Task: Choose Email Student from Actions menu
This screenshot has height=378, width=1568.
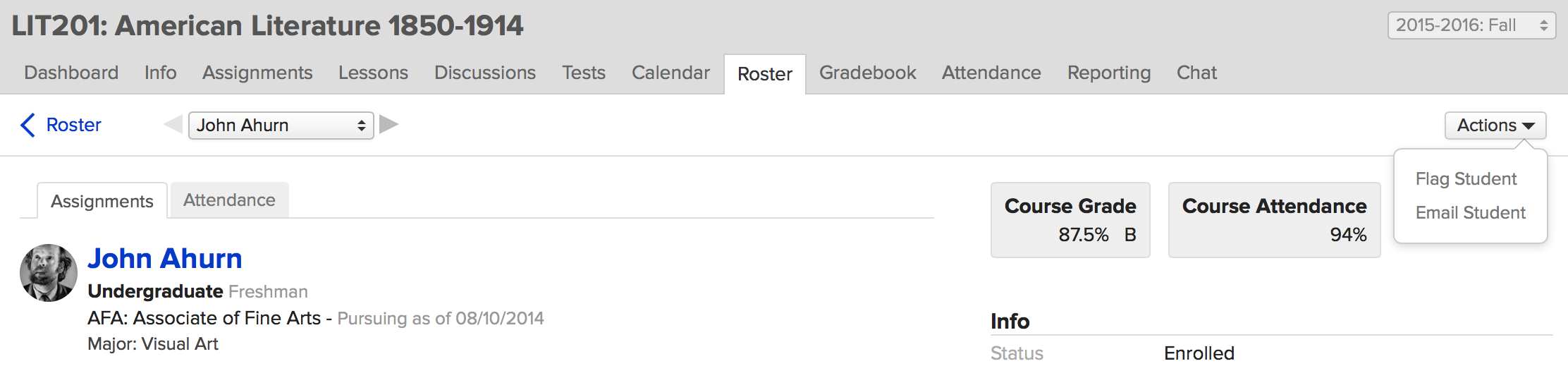Action: tap(1470, 213)
